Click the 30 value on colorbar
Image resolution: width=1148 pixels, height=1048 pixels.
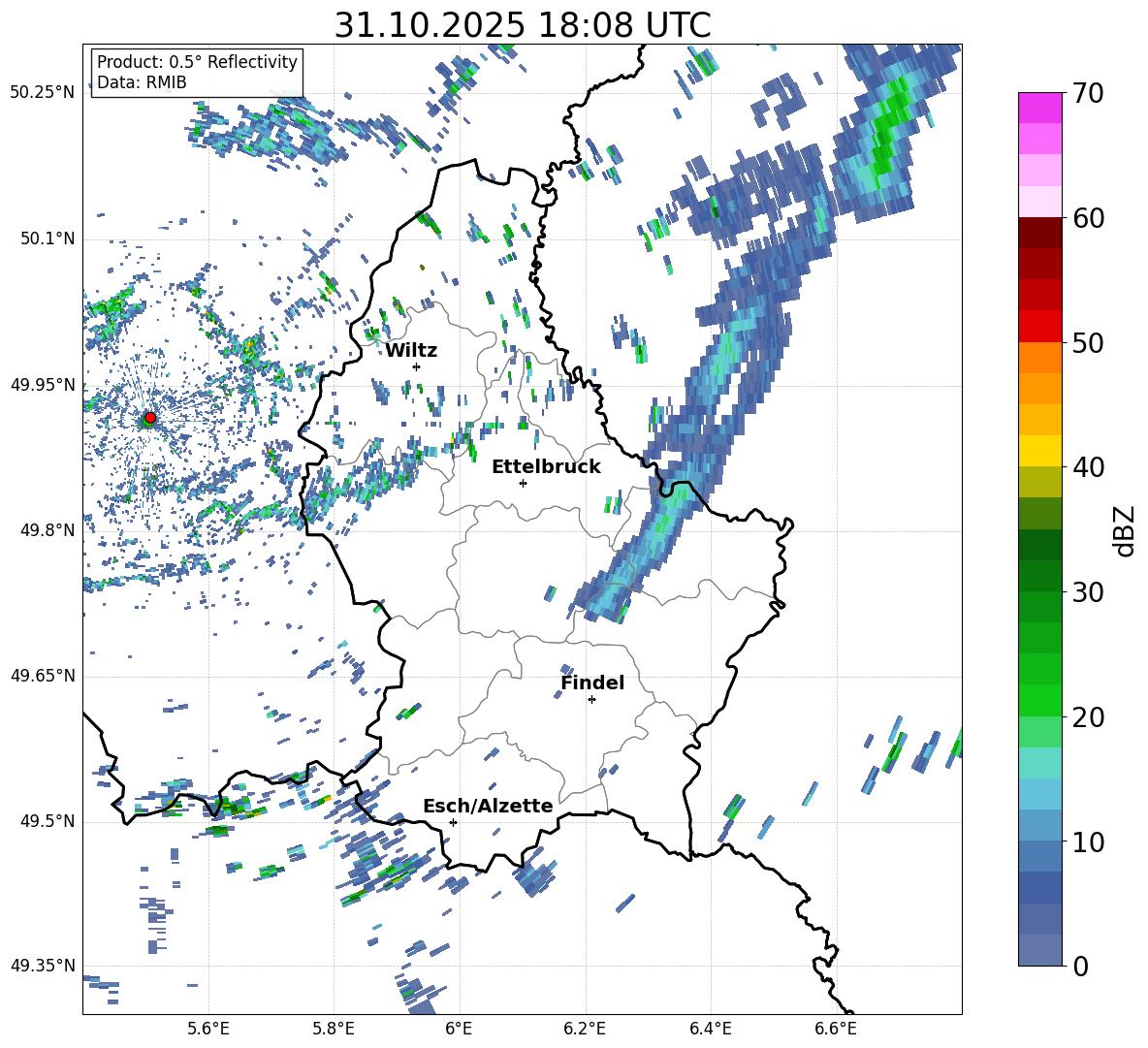pyautogui.click(x=1089, y=592)
